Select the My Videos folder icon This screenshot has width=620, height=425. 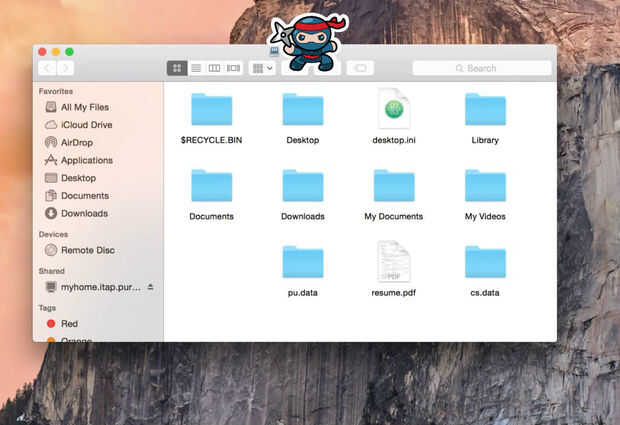point(485,186)
